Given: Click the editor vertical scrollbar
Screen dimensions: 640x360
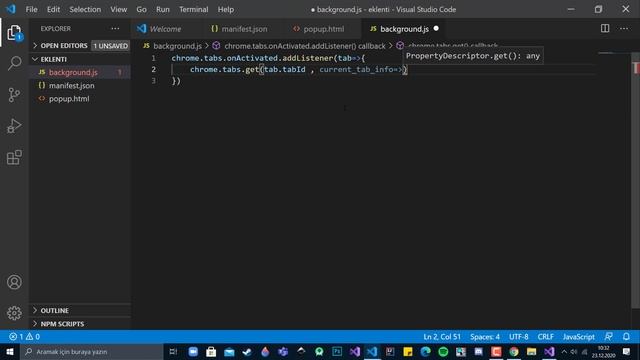Looking at the screenshot, I should (636, 180).
